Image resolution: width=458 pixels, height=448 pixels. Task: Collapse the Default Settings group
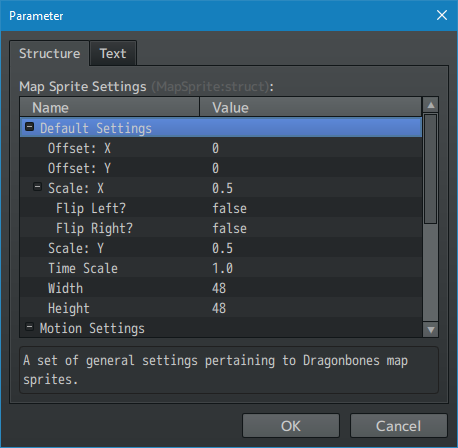point(30,127)
